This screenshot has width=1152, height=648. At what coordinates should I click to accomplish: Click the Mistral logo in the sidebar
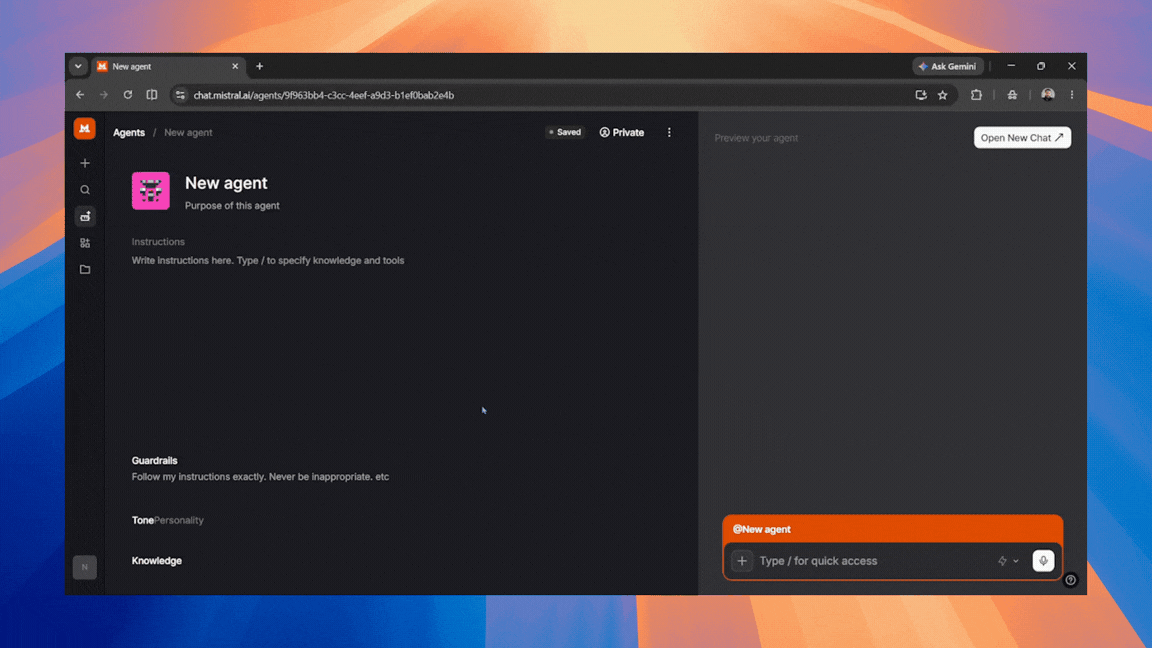coord(84,129)
